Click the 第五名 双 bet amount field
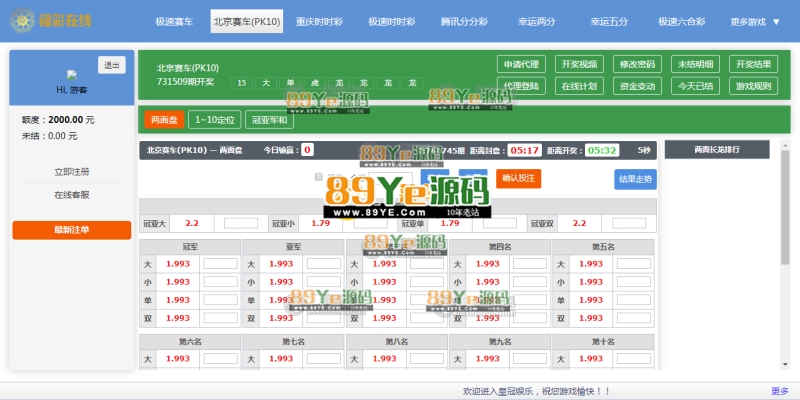The height and width of the screenshot is (400, 800). coord(634,318)
